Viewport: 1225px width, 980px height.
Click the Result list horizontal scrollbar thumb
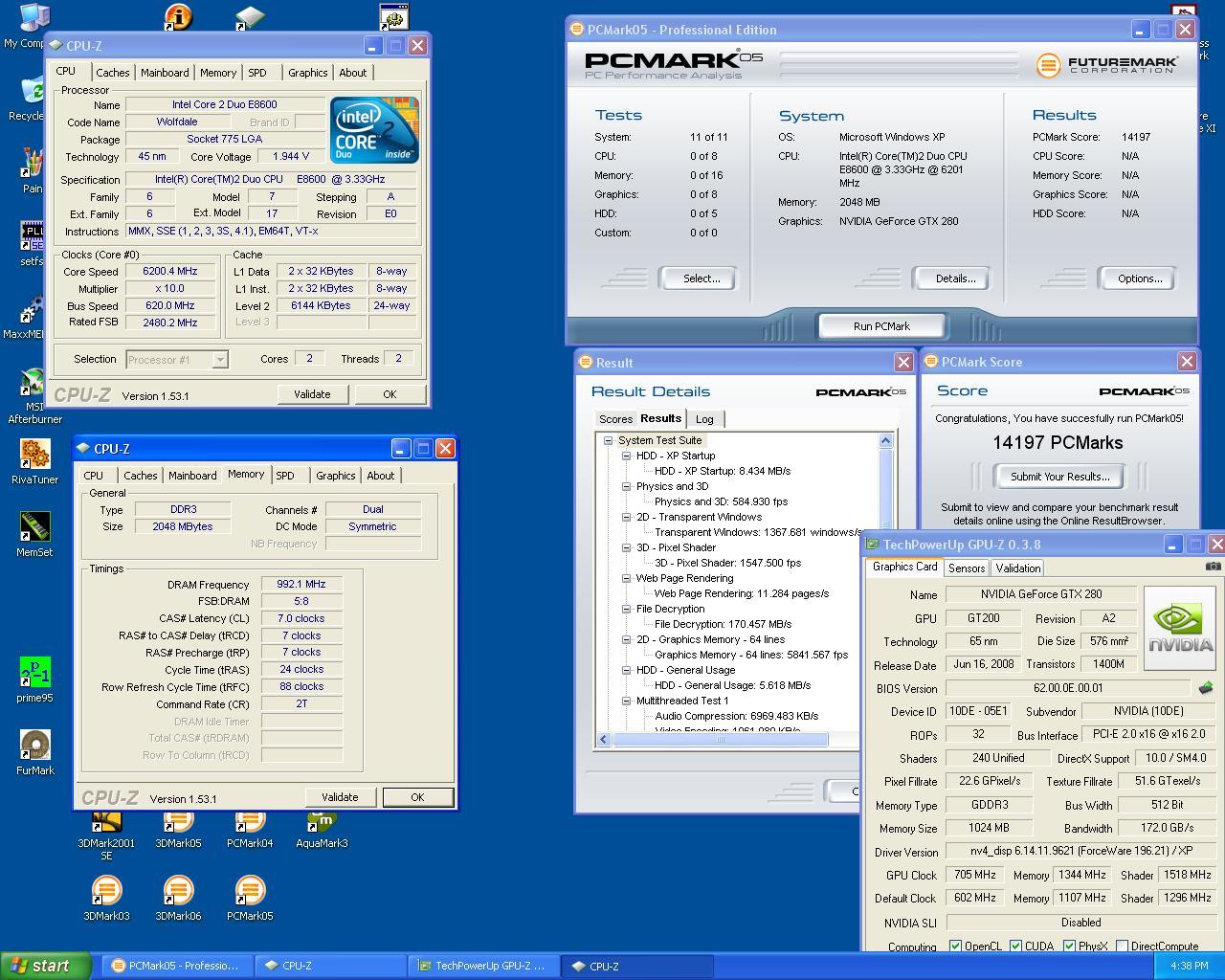721,739
